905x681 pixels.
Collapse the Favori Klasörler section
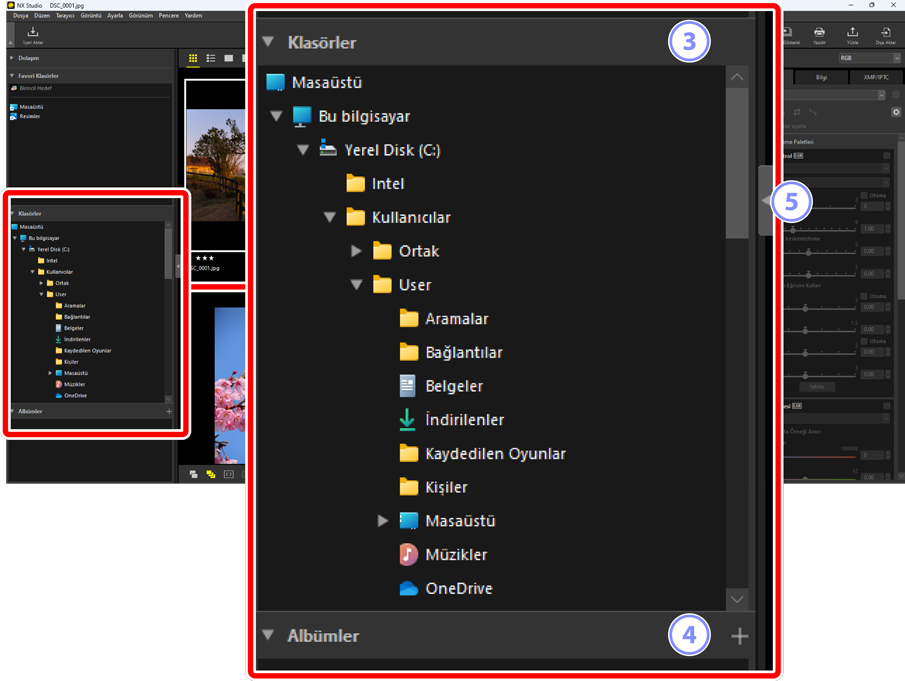pyautogui.click(x=12, y=76)
